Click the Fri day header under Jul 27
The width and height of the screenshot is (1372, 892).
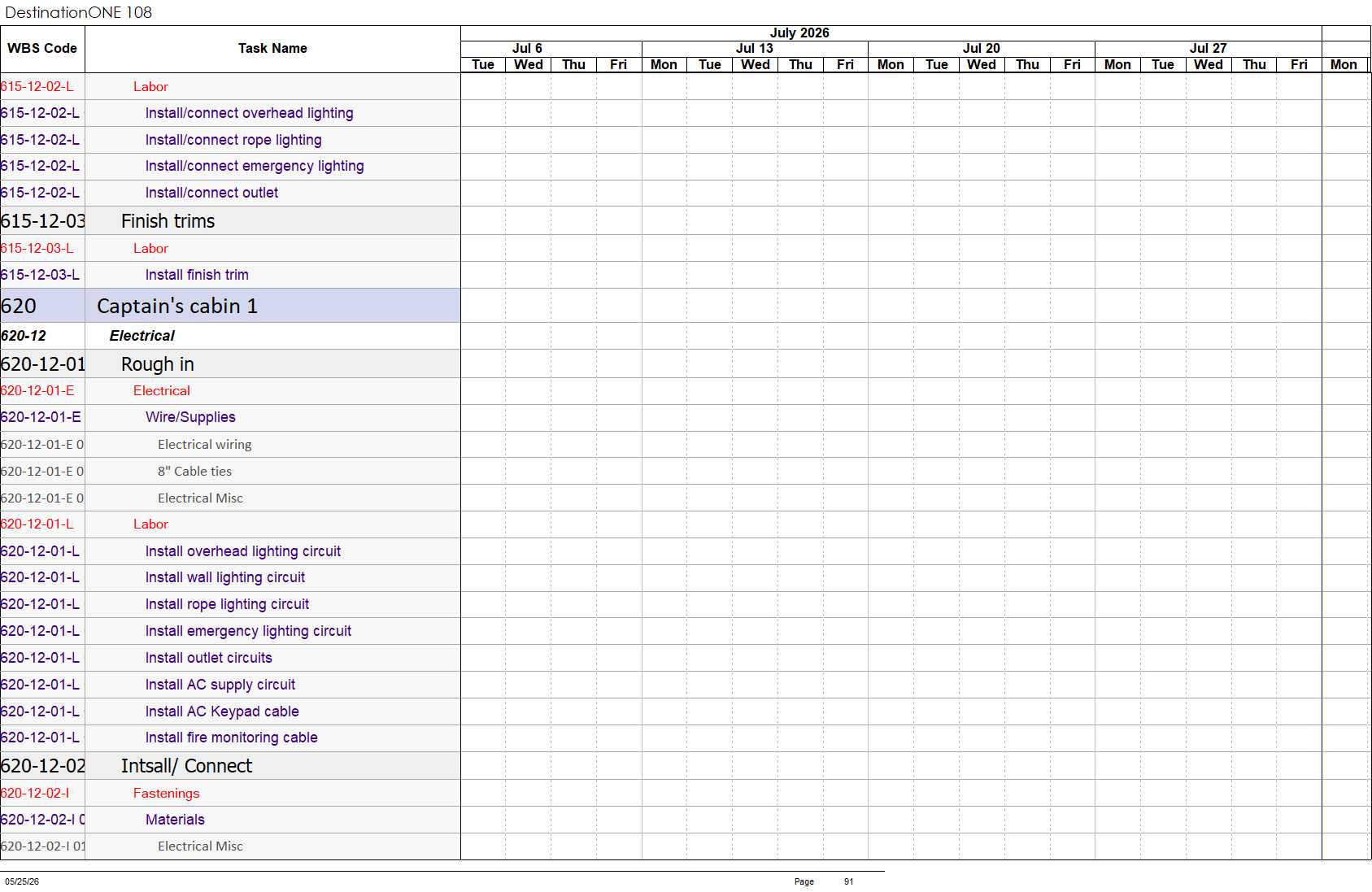click(1299, 65)
